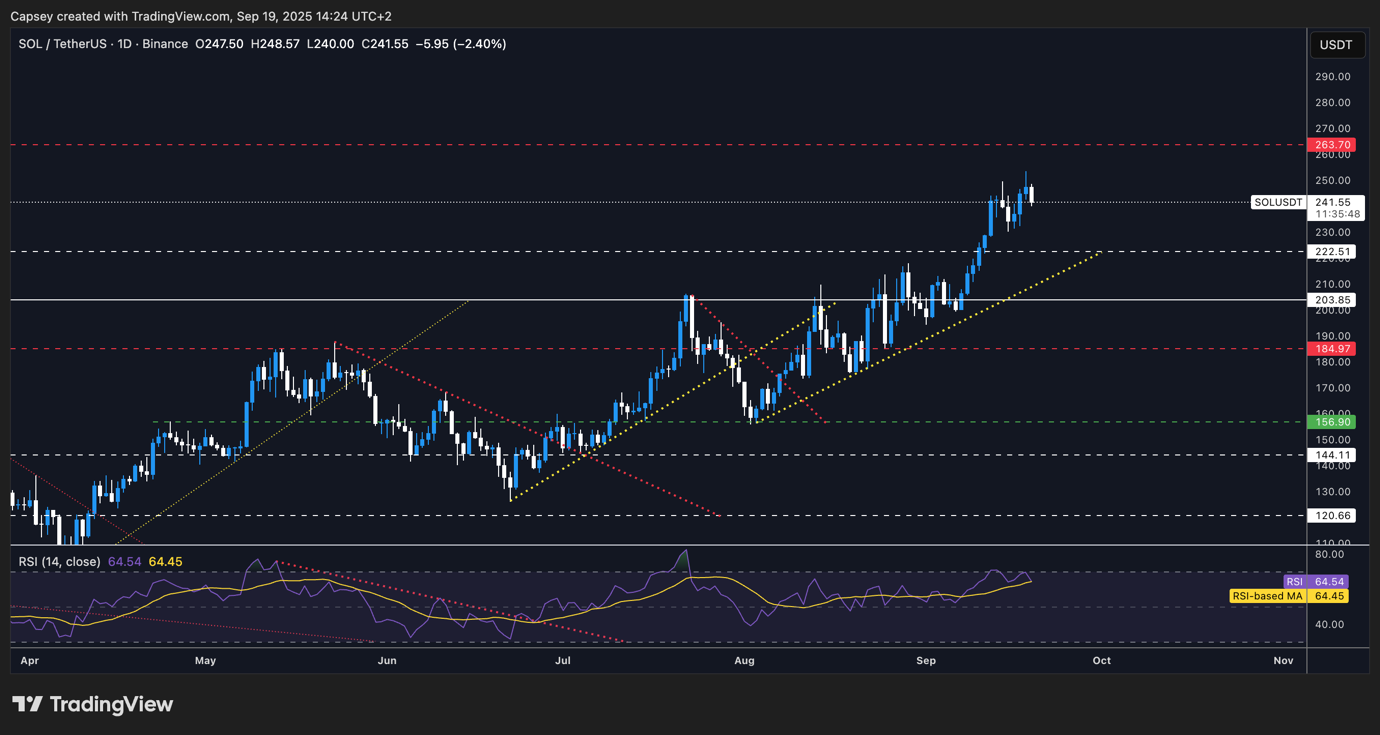Select the SOLUSDT symbol tag on price line

point(1278,202)
